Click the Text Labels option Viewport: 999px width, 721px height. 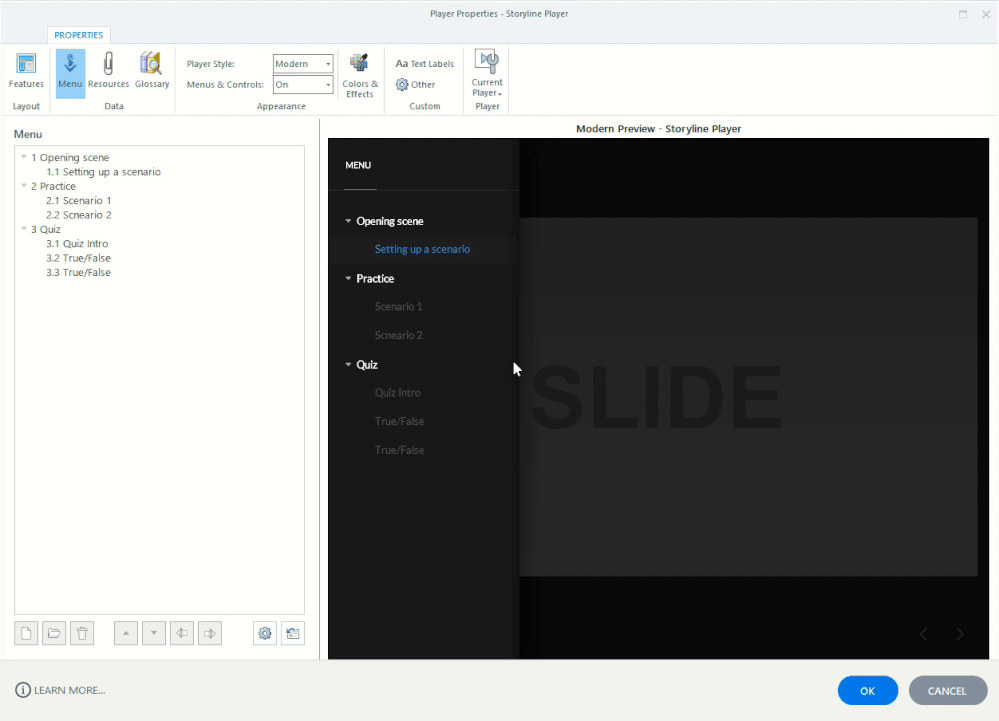[424, 64]
